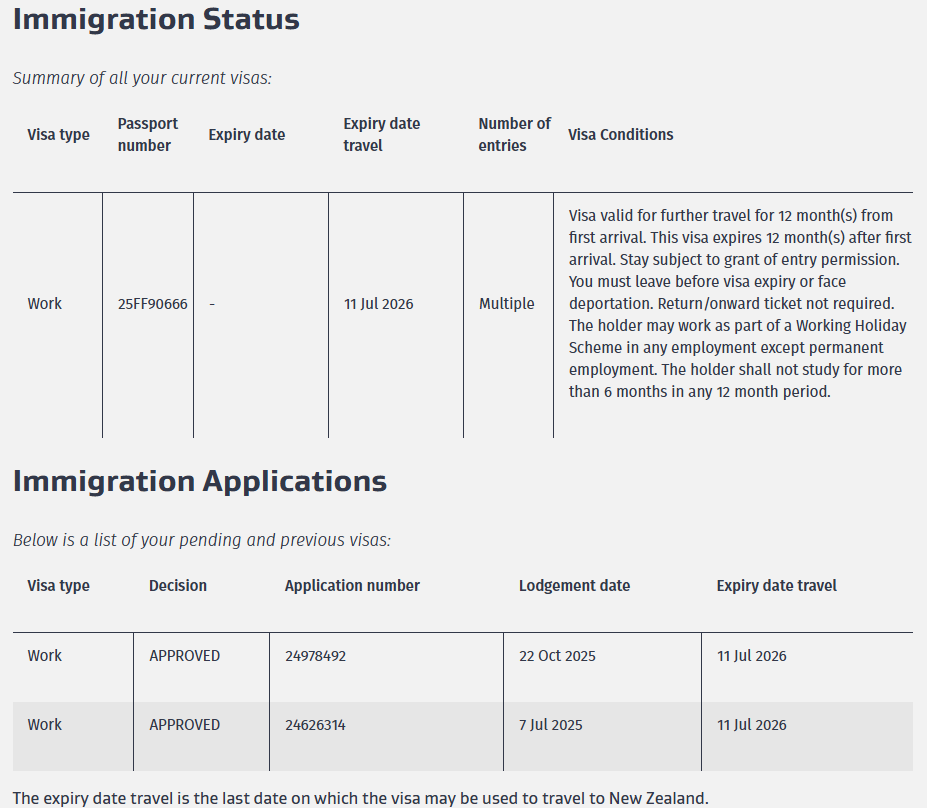Click the Immigration Status heading
The width and height of the screenshot is (927, 808).
click(x=156, y=19)
